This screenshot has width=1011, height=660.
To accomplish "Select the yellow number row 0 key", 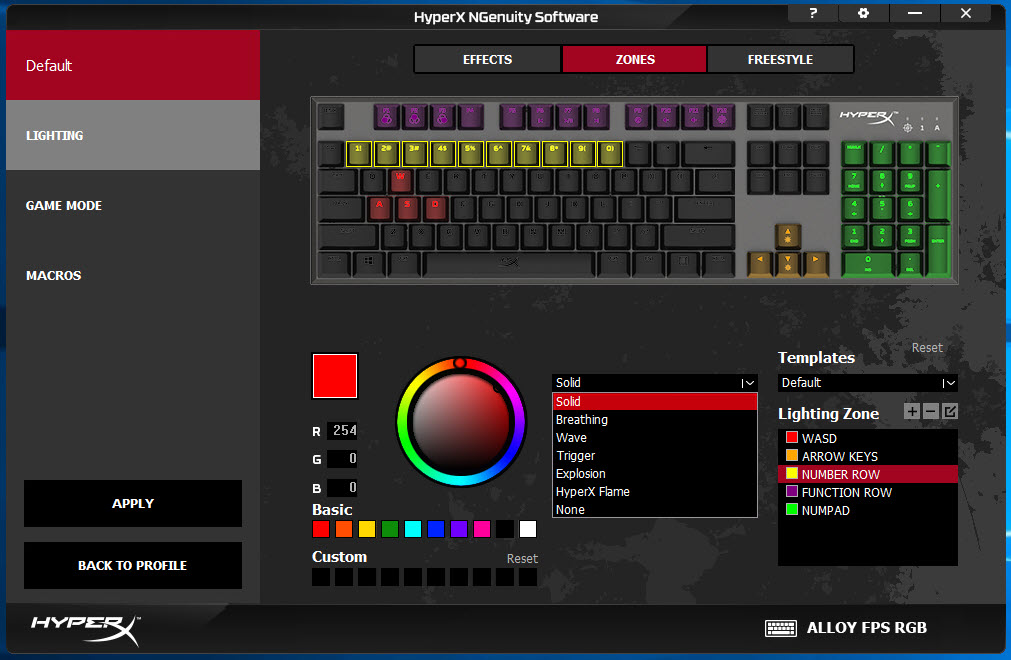I will pos(610,154).
